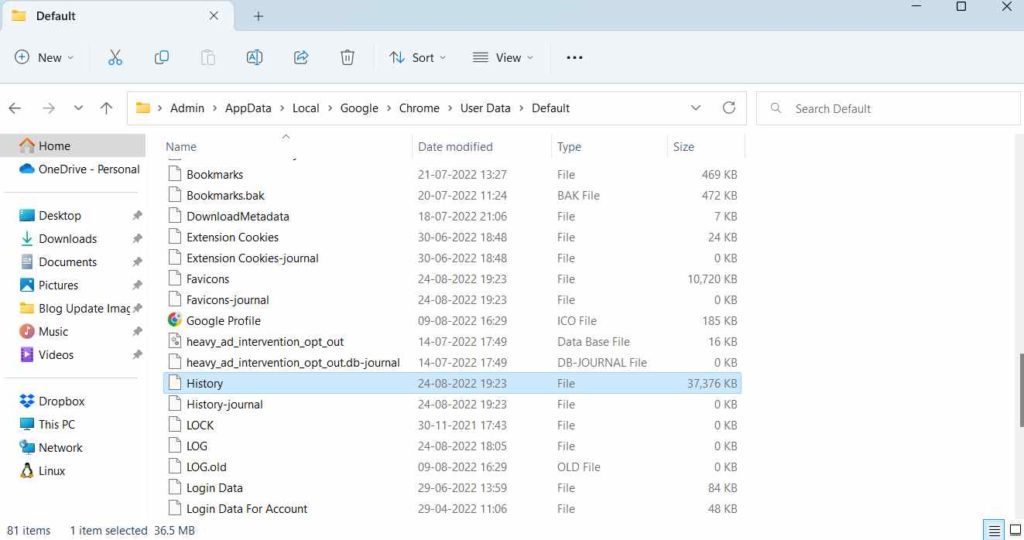Open Blog Update Images folder in sidebar

click(73, 308)
